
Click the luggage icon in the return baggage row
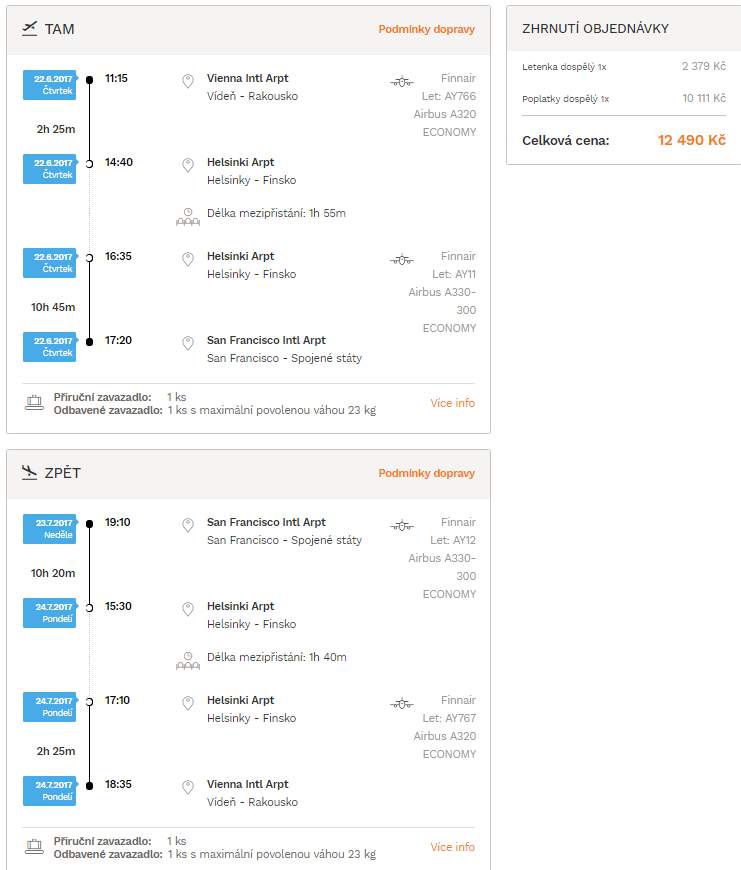(34, 847)
